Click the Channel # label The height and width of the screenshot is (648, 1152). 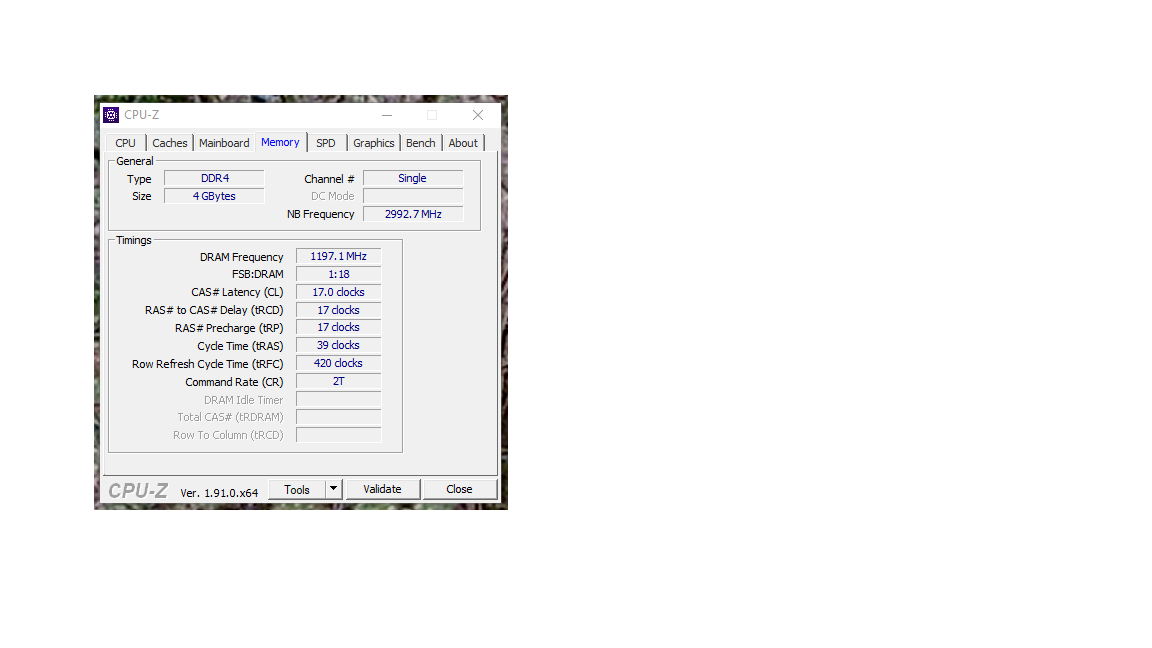[x=329, y=179]
